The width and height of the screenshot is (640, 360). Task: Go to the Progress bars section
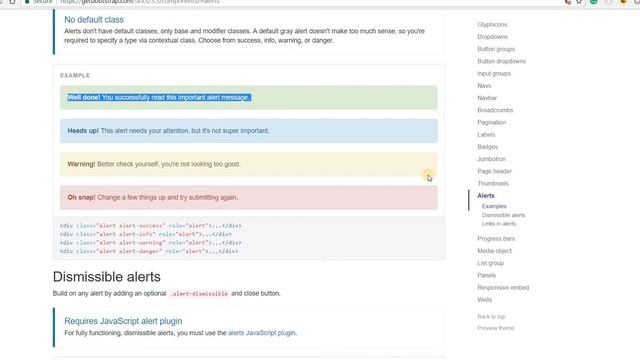coord(496,239)
